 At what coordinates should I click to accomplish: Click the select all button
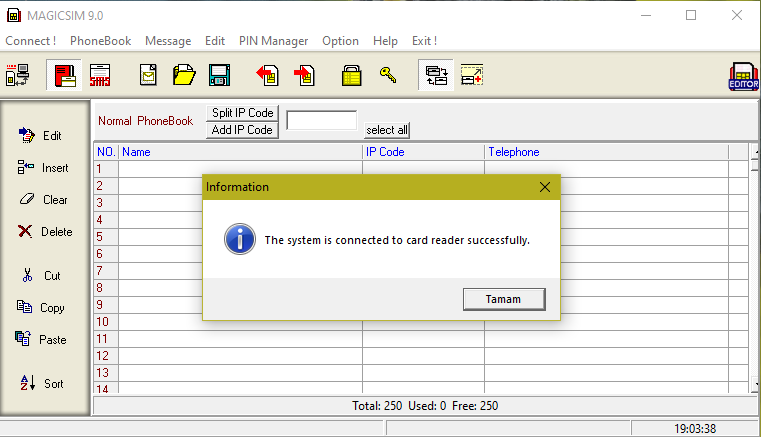[387, 130]
